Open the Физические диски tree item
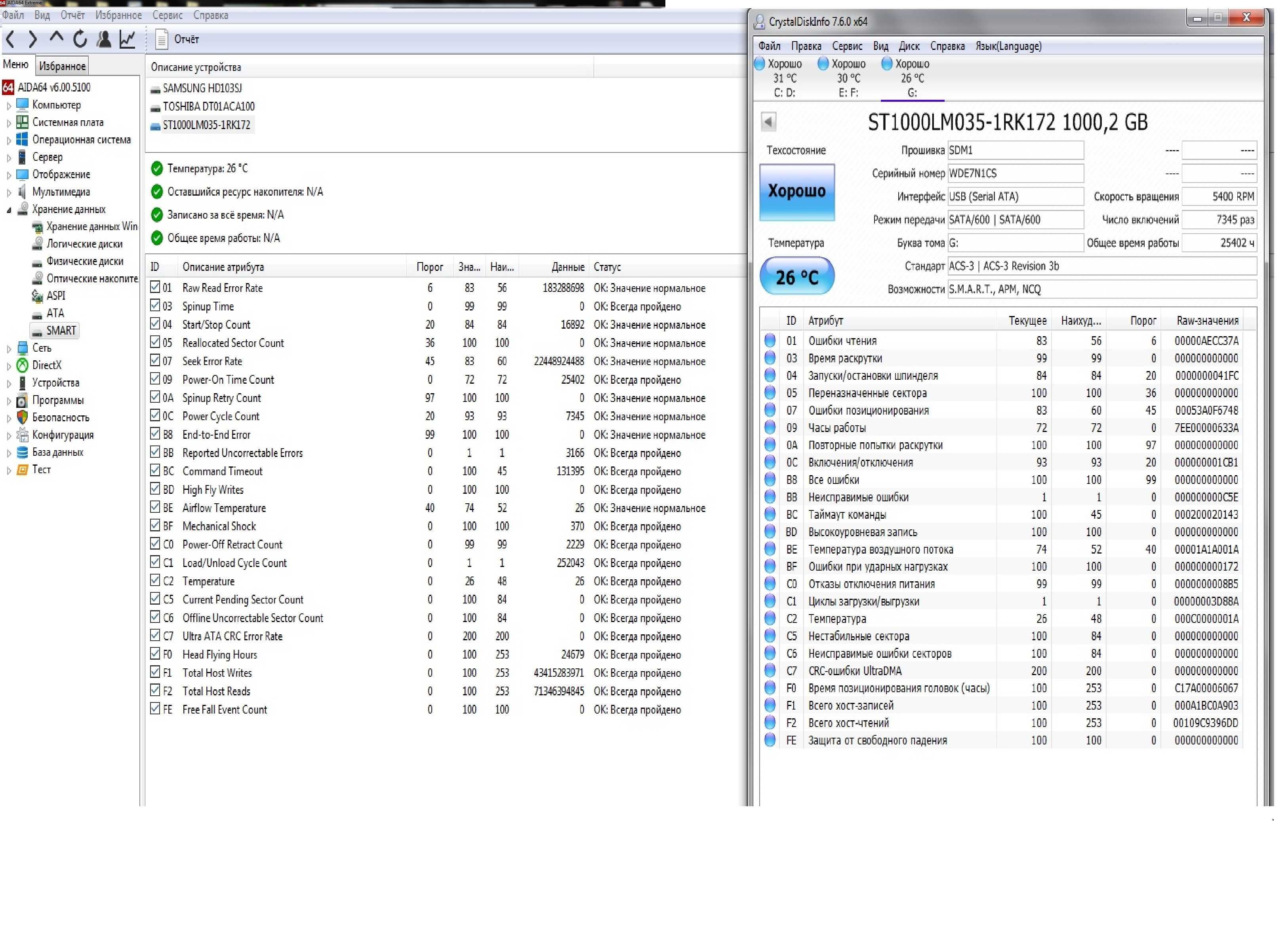Screen dimensions: 1288x944 tap(77, 262)
